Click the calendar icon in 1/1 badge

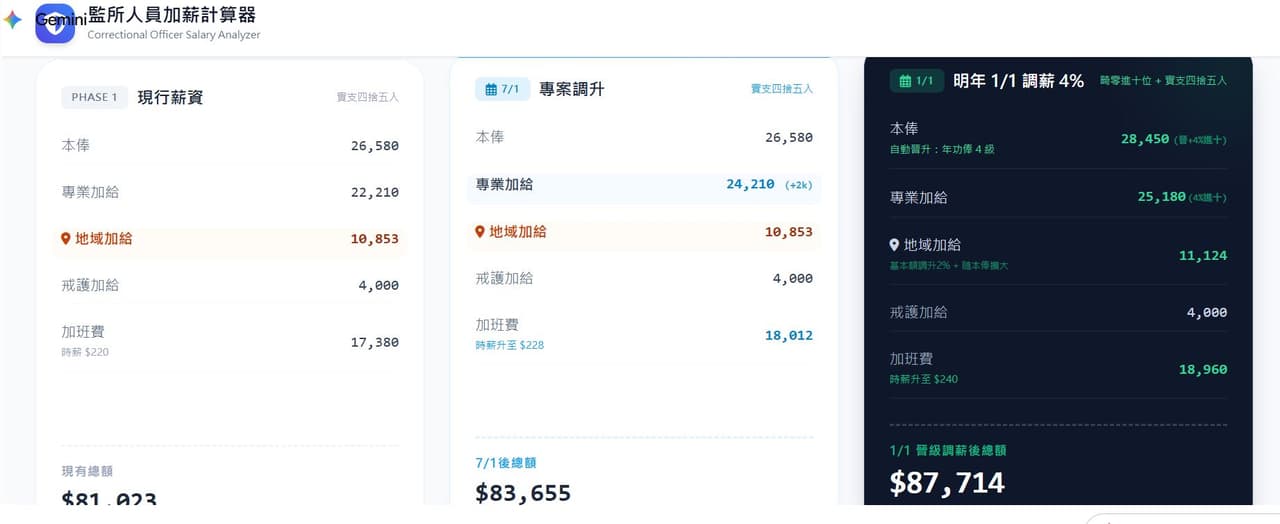pos(905,81)
